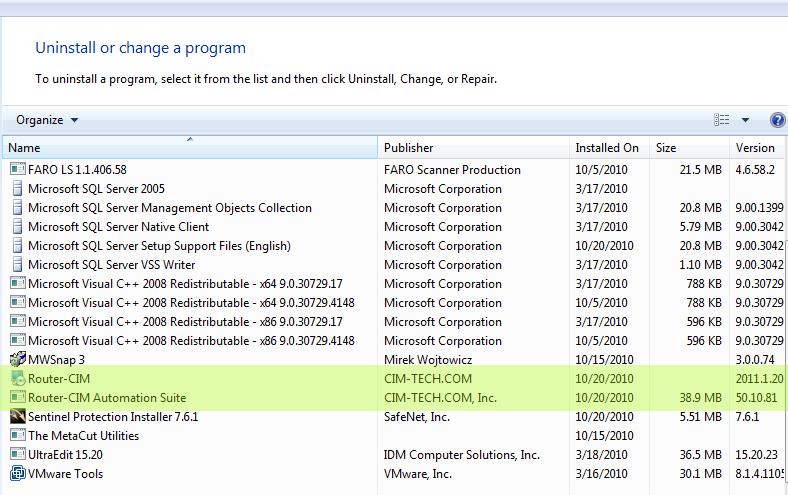Image resolution: width=788 pixels, height=495 pixels.
Task: Click The MetaCut Utilities icon
Action: click(x=18, y=436)
